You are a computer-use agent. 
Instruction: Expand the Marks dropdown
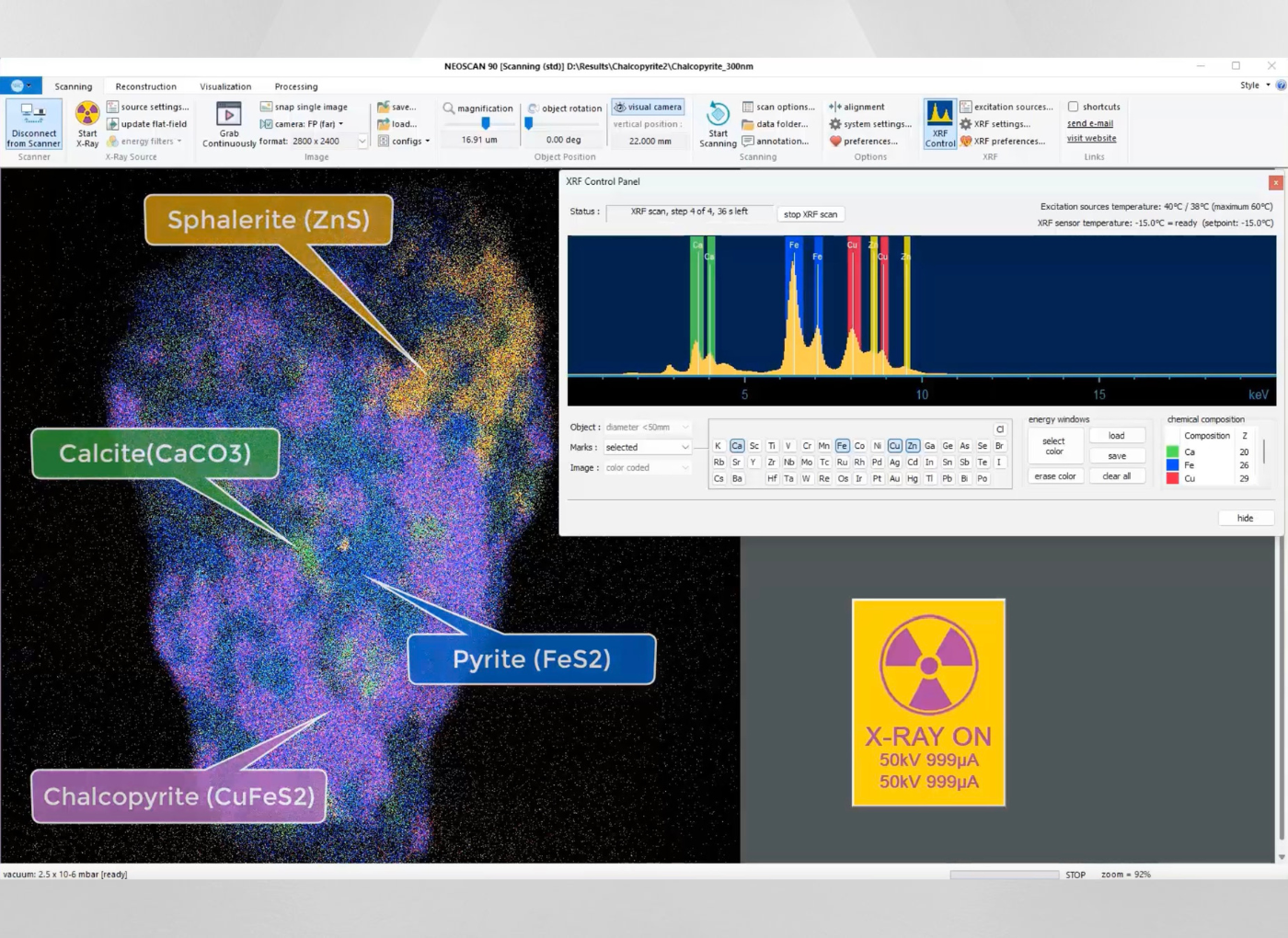click(x=684, y=448)
